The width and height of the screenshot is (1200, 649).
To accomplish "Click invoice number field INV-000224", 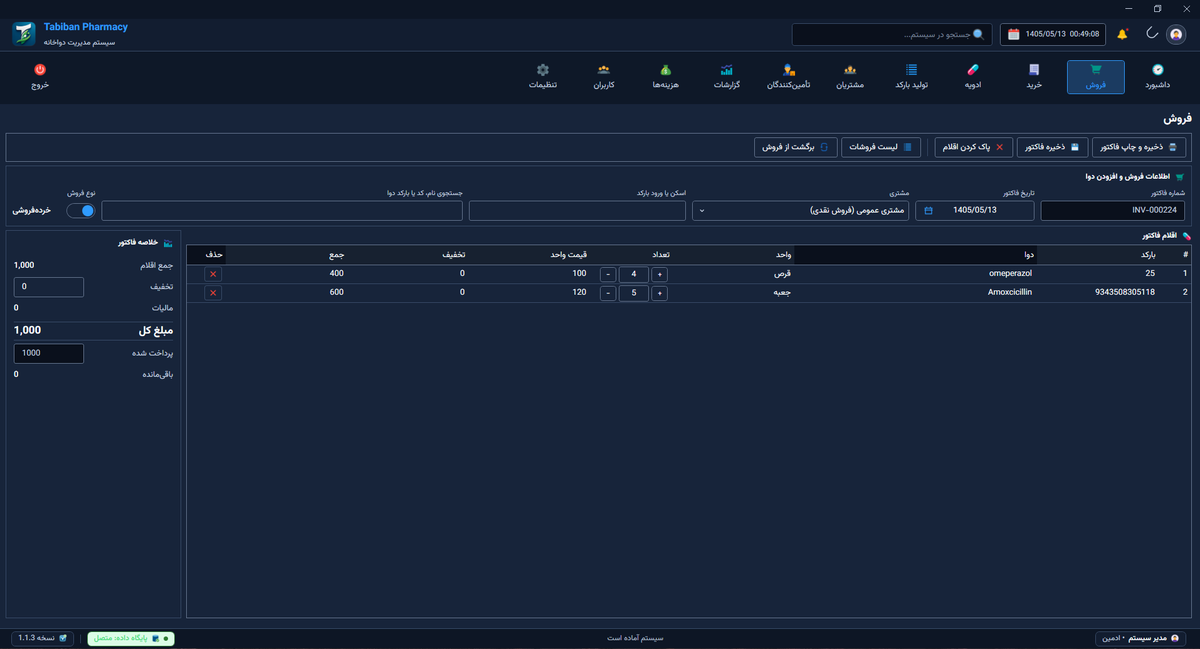I will [x=1113, y=211].
